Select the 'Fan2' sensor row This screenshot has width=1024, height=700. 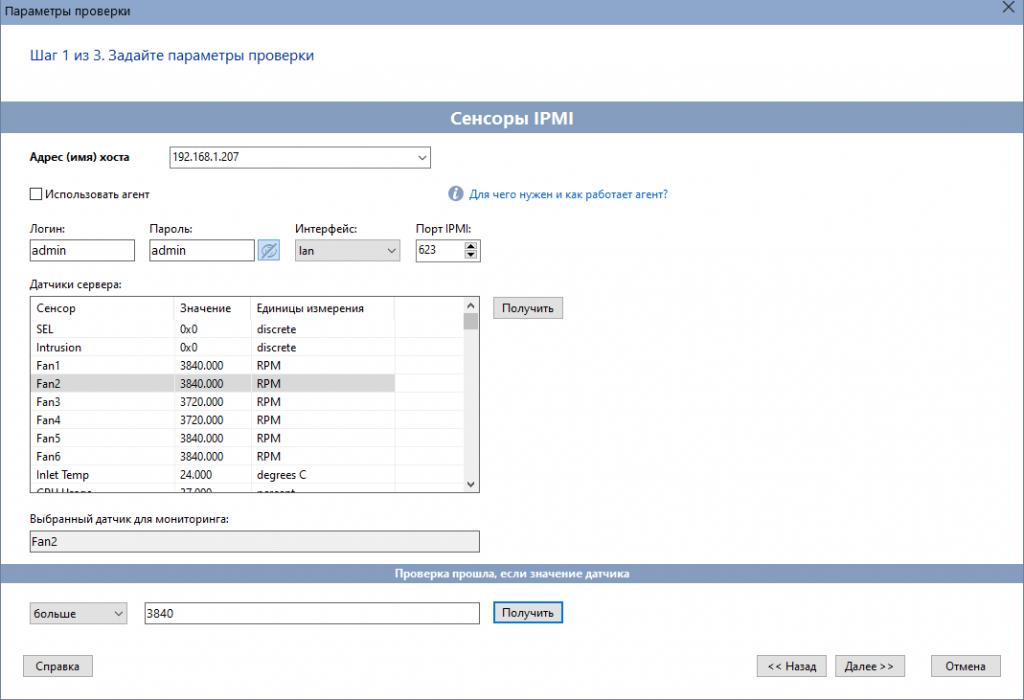pos(213,383)
